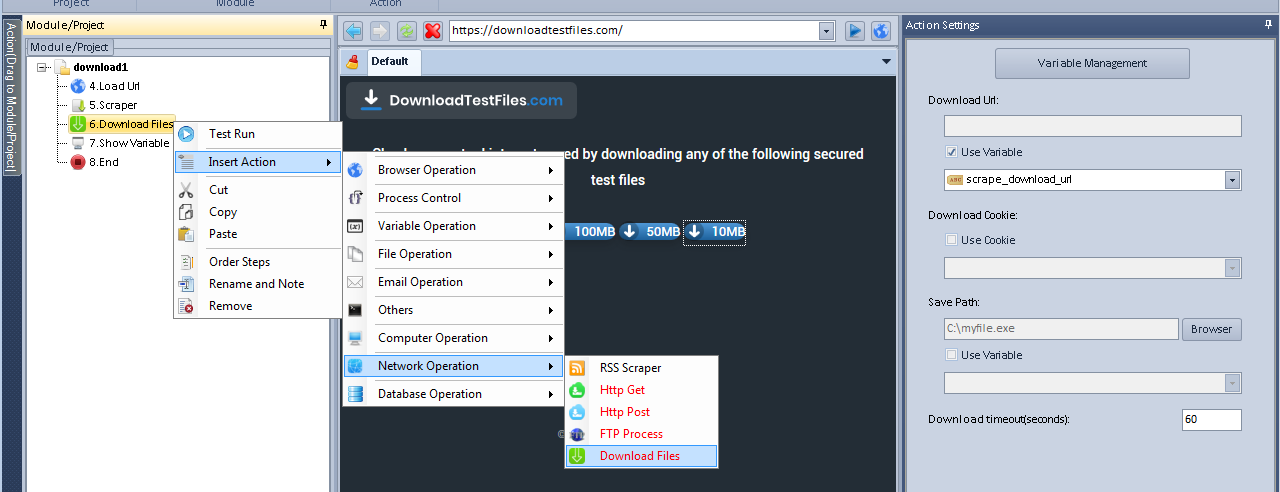Click the Variable Management button
The height and width of the screenshot is (492, 1280).
point(1092,63)
